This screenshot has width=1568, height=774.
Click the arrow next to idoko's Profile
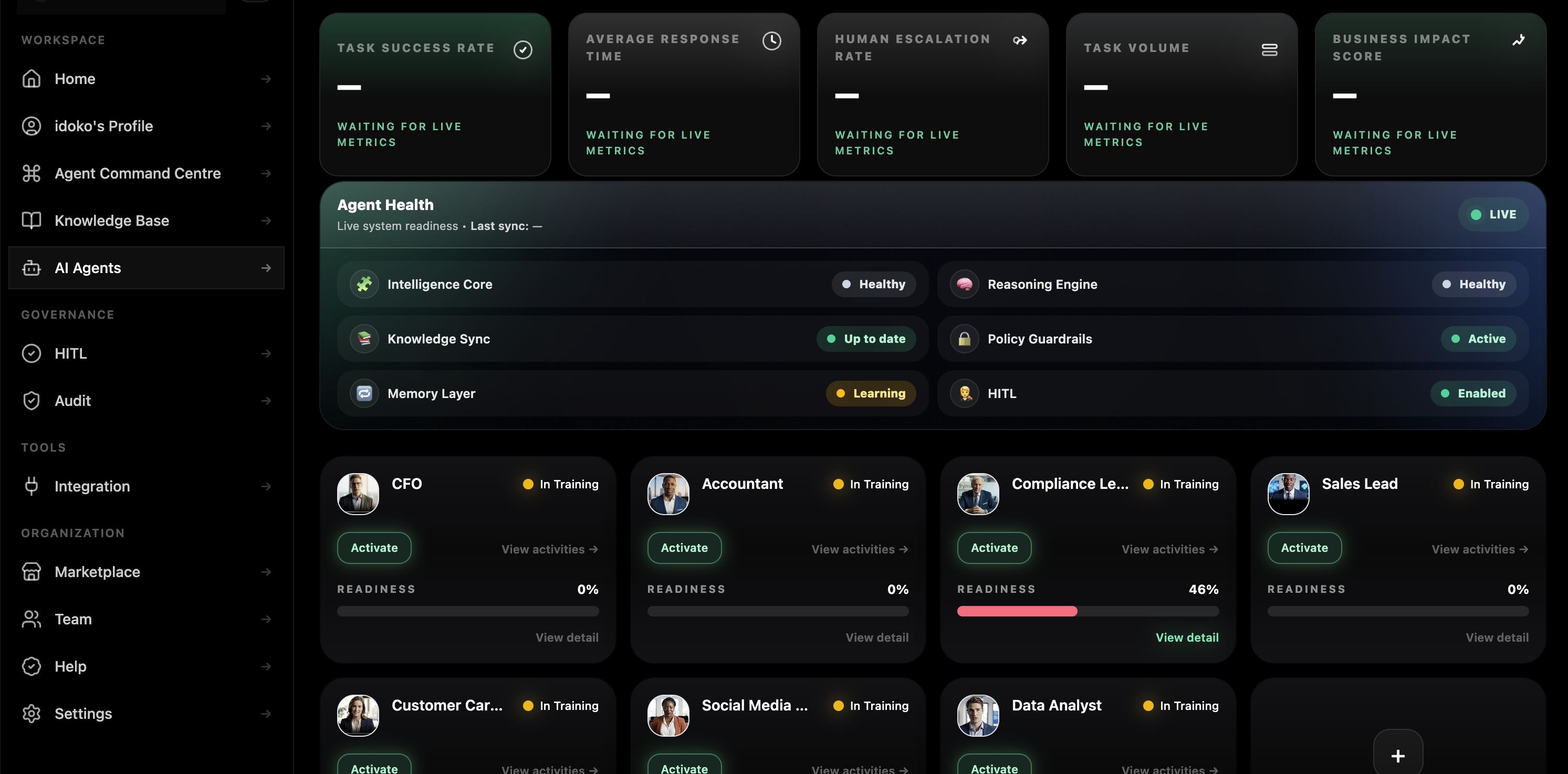click(x=266, y=126)
